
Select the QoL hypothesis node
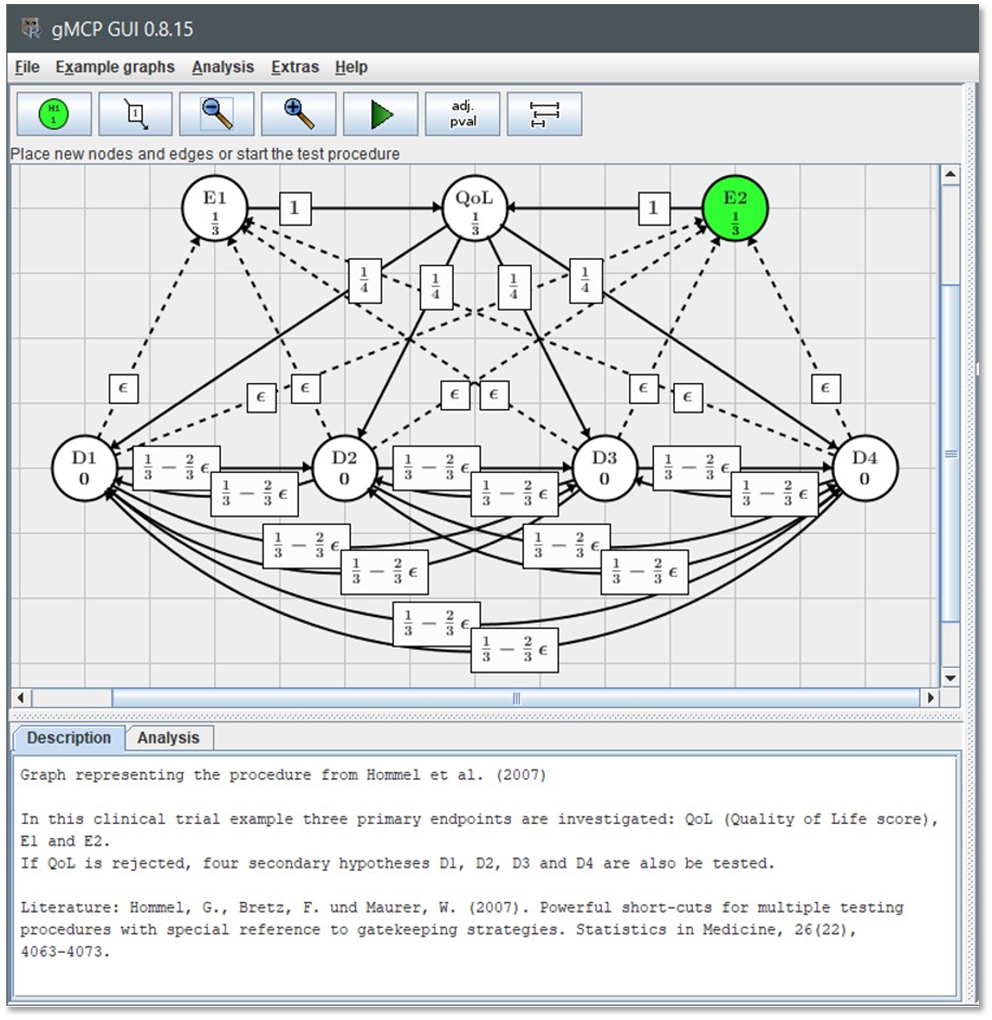[475, 208]
